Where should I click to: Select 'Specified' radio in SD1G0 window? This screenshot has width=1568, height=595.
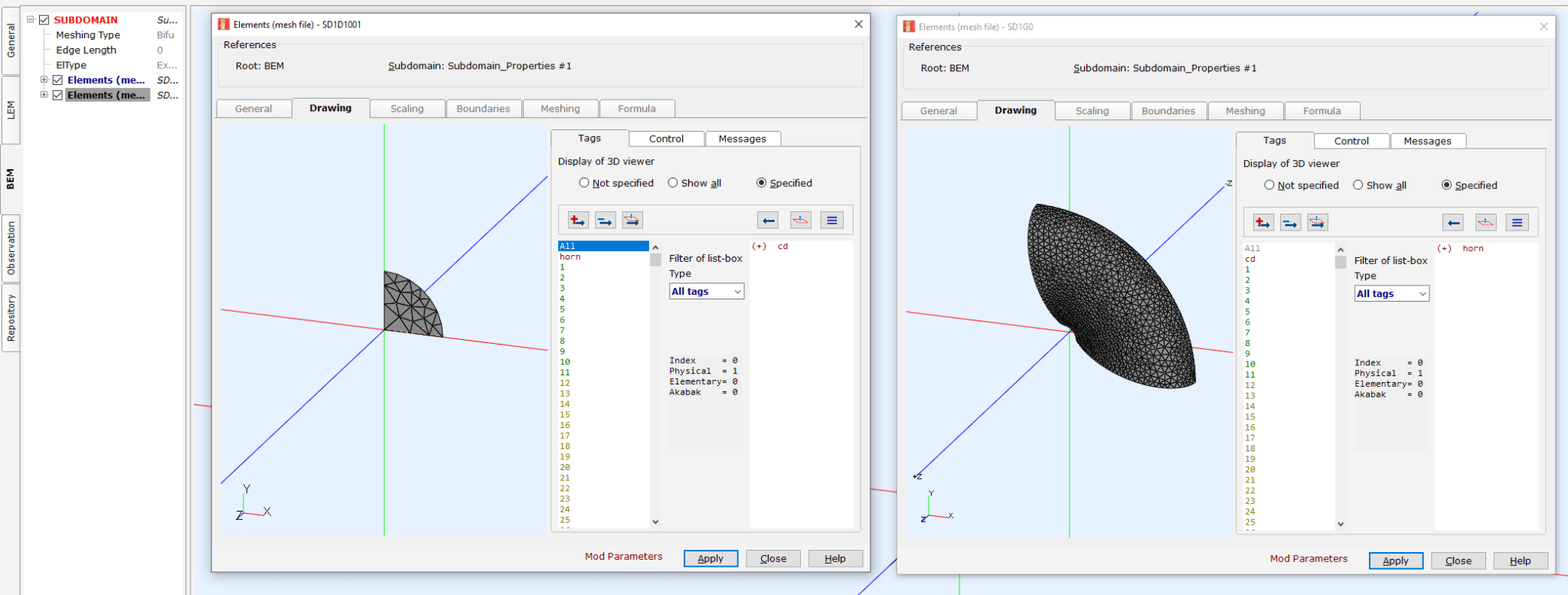[1446, 185]
